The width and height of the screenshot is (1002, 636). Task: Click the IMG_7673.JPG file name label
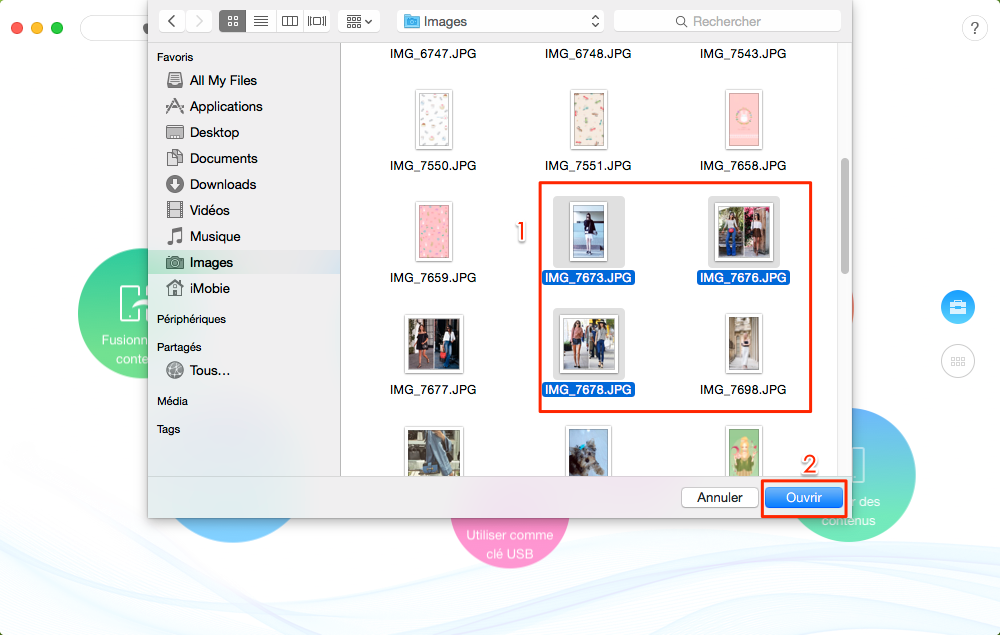tap(589, 278)
